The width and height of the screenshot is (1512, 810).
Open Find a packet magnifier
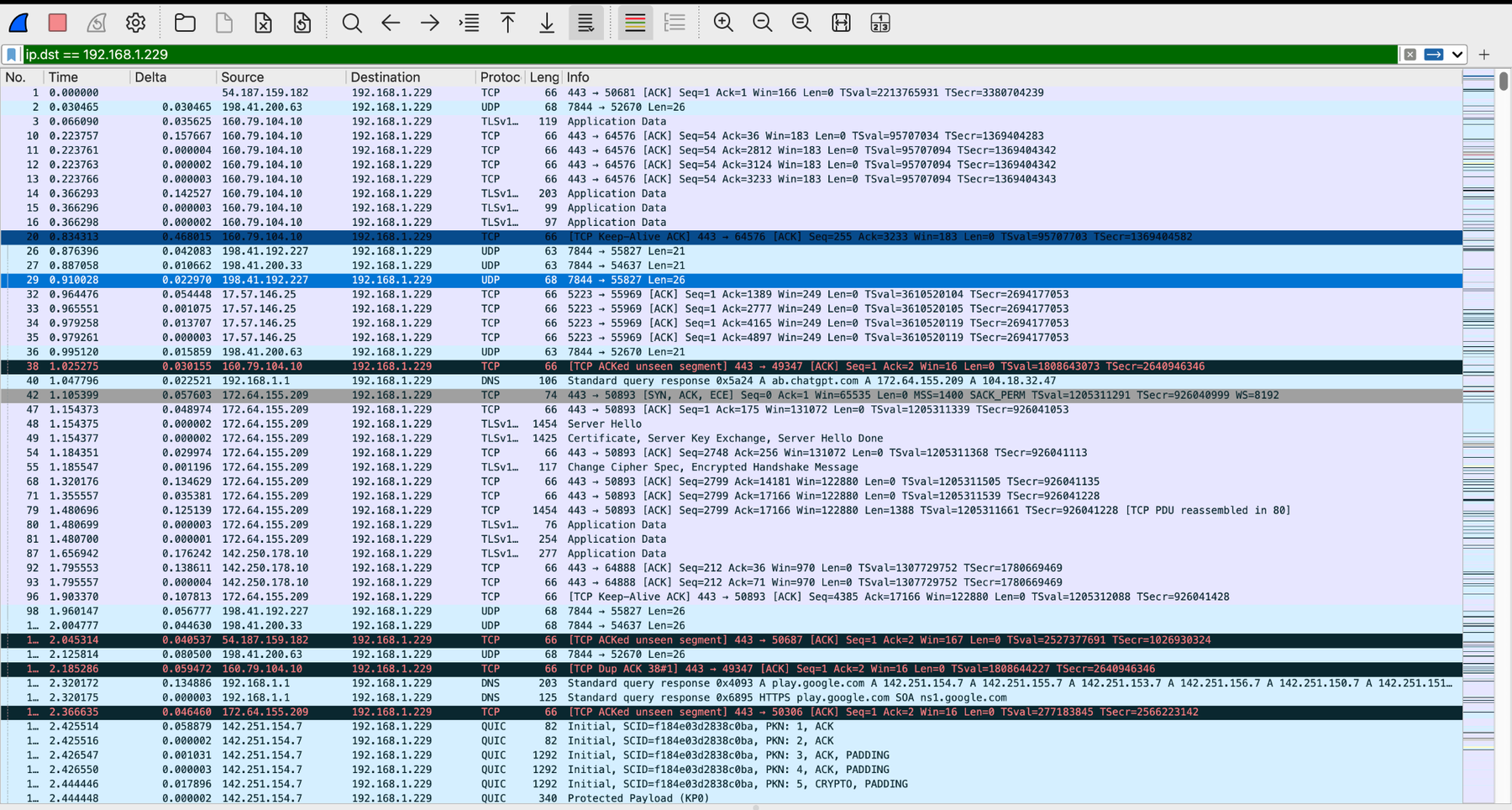click(x=352, y=23)
